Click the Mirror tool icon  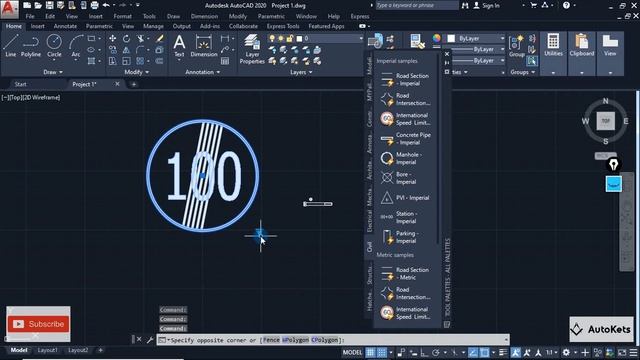coord(127,50)
